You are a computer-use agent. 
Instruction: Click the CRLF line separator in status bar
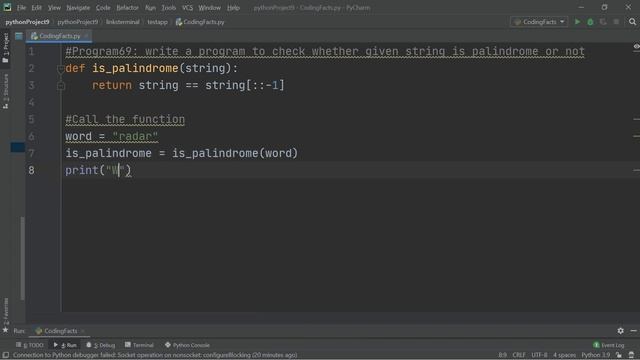click(519, 355)
